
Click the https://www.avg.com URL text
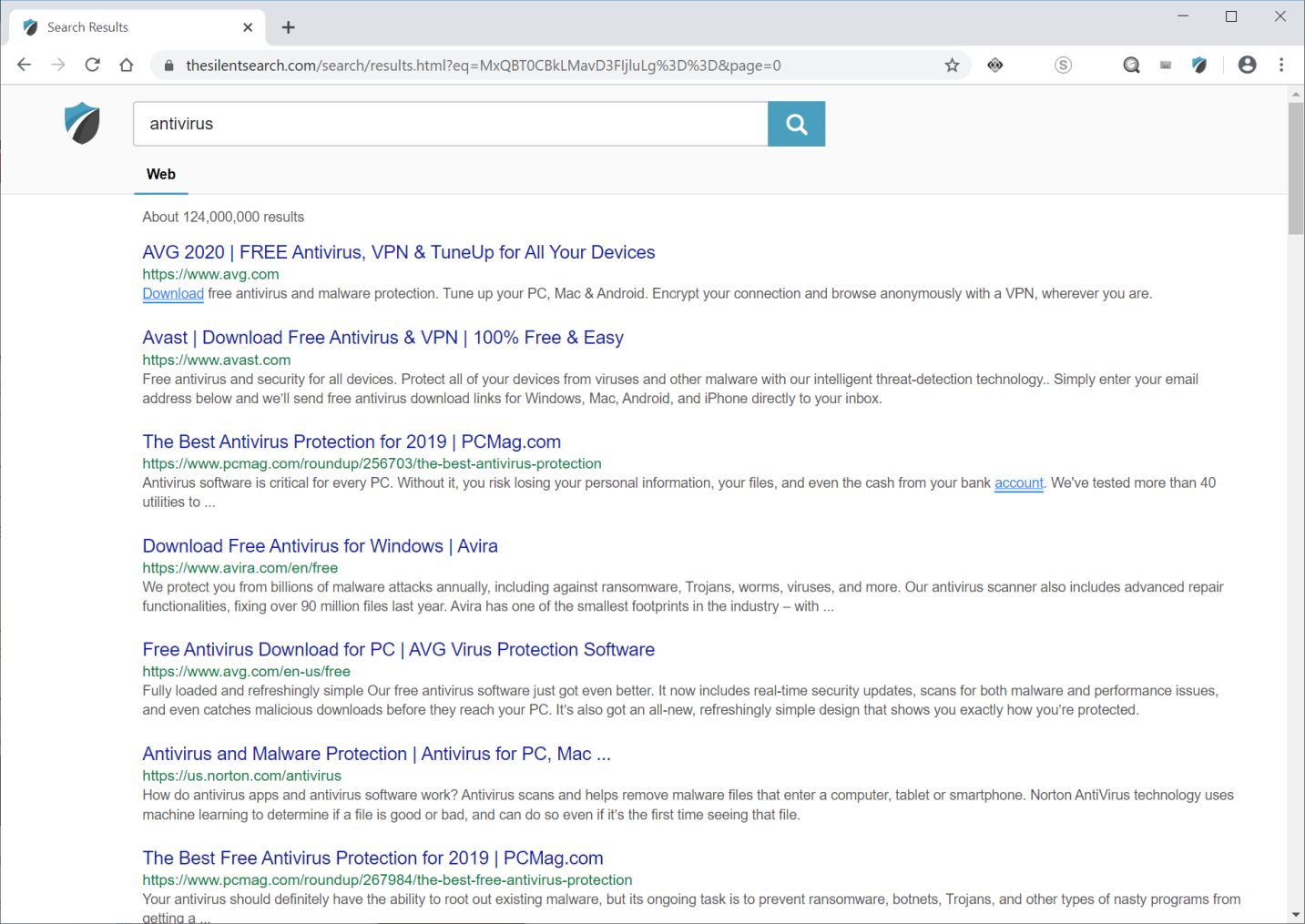pyautogui.click(x=210, y=274)
